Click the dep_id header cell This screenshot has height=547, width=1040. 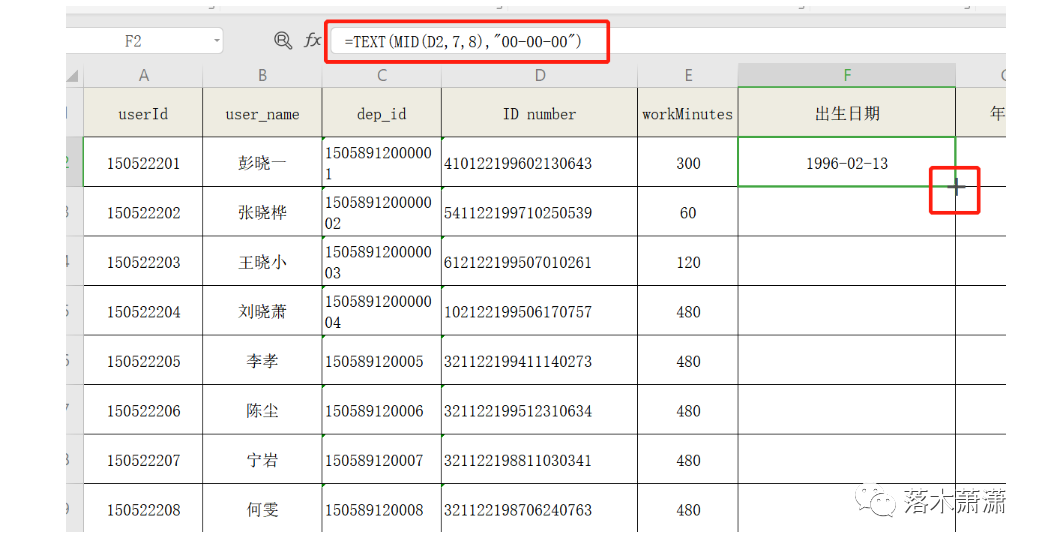(381, 113)
